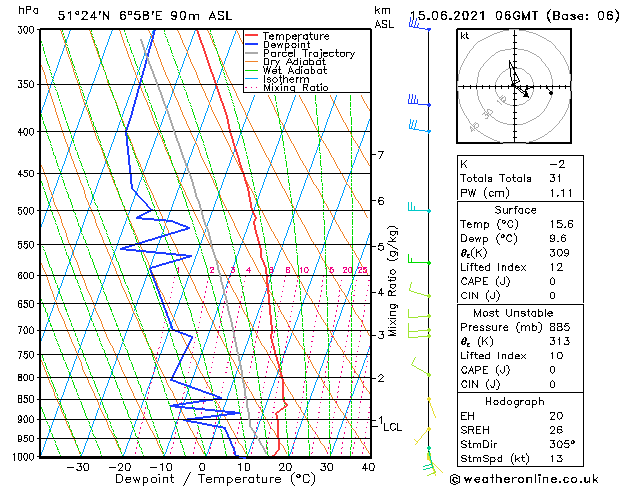Click the wind barb at the 300 hPa level
The width and height of the screenshot is (629, 486).
(x=419, y=25)
